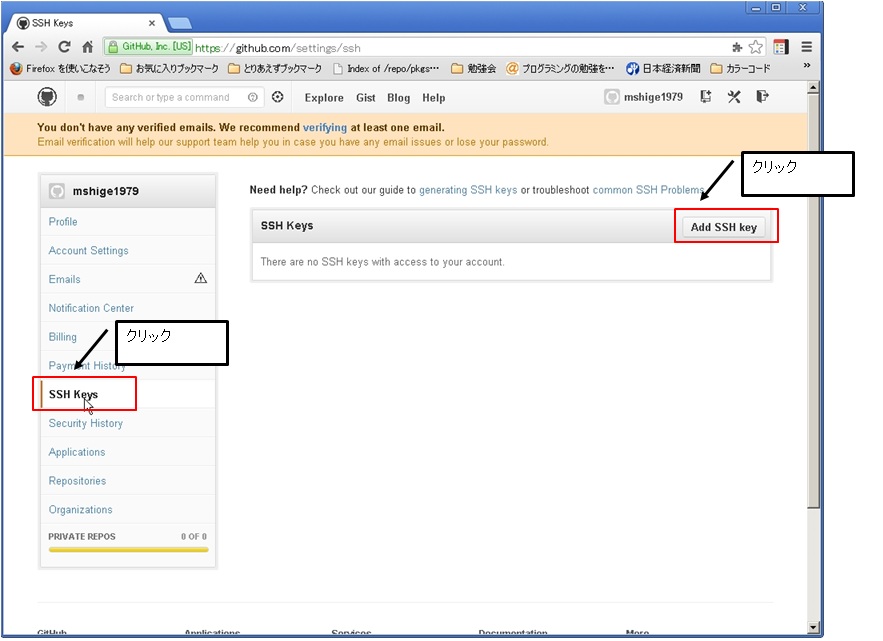Click the scrollbar up arrow
The image size is (883, 641).
813,88
